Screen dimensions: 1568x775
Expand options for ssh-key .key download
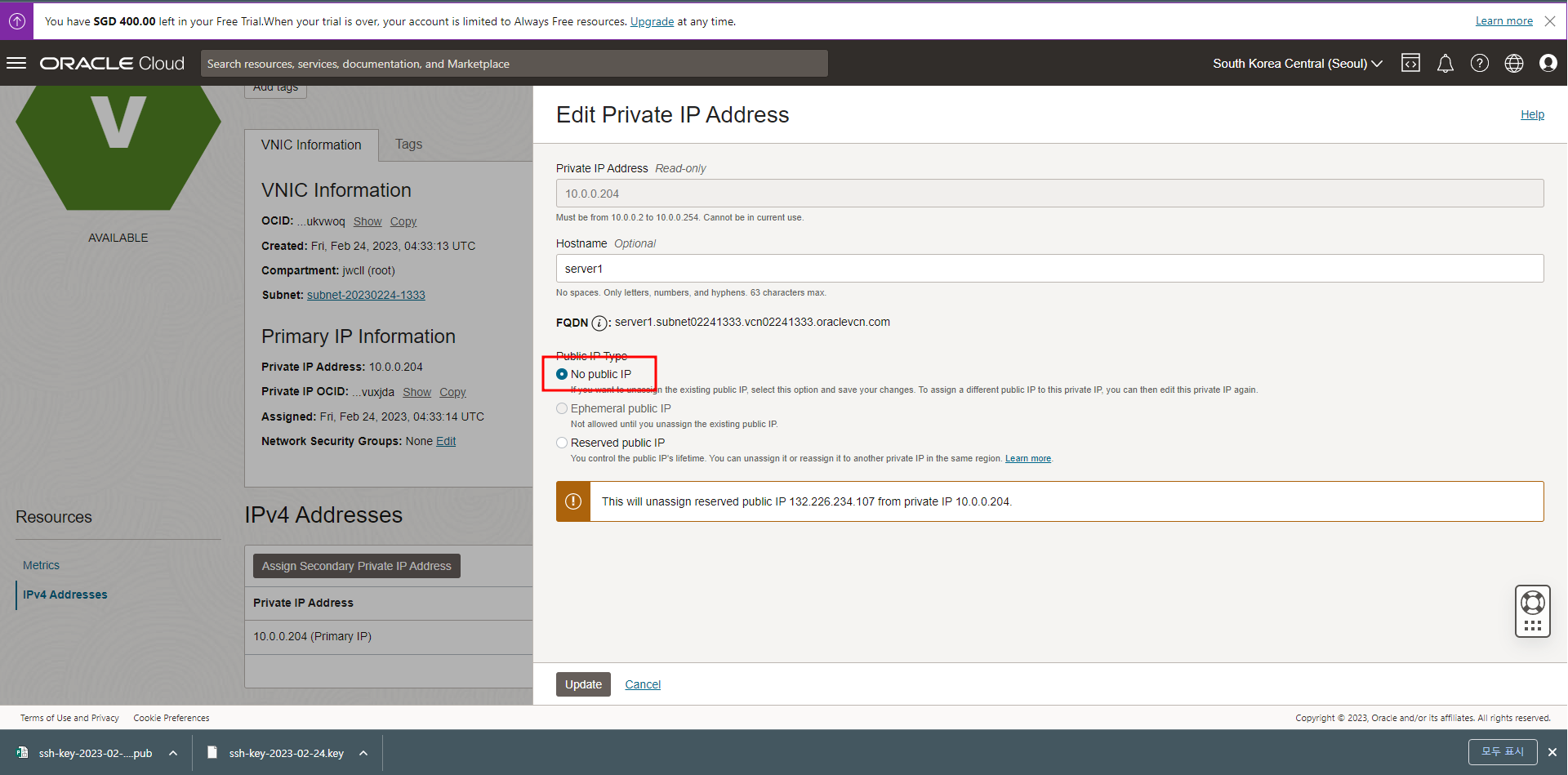pos(363,753)
